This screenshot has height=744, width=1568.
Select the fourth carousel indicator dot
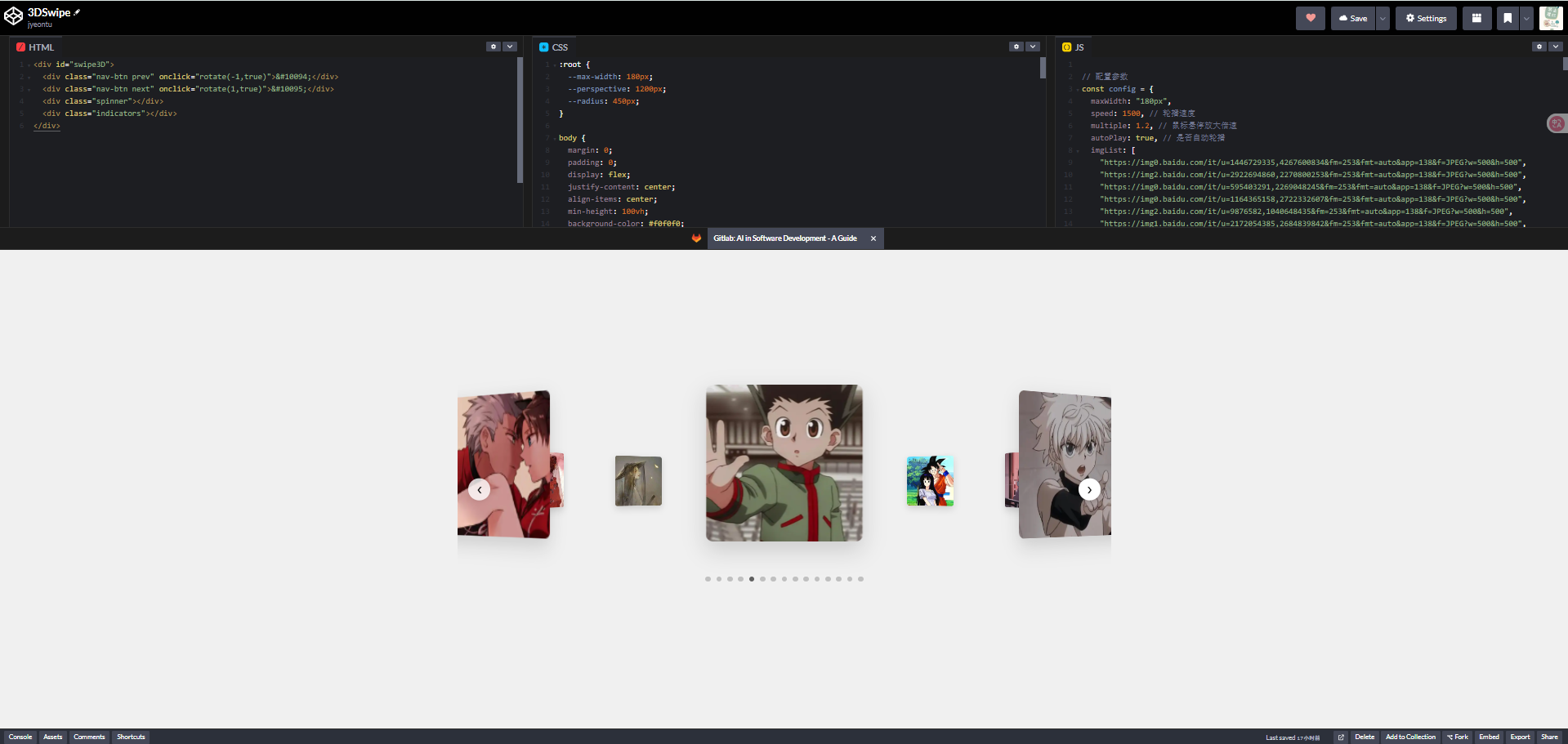point(740,579)
